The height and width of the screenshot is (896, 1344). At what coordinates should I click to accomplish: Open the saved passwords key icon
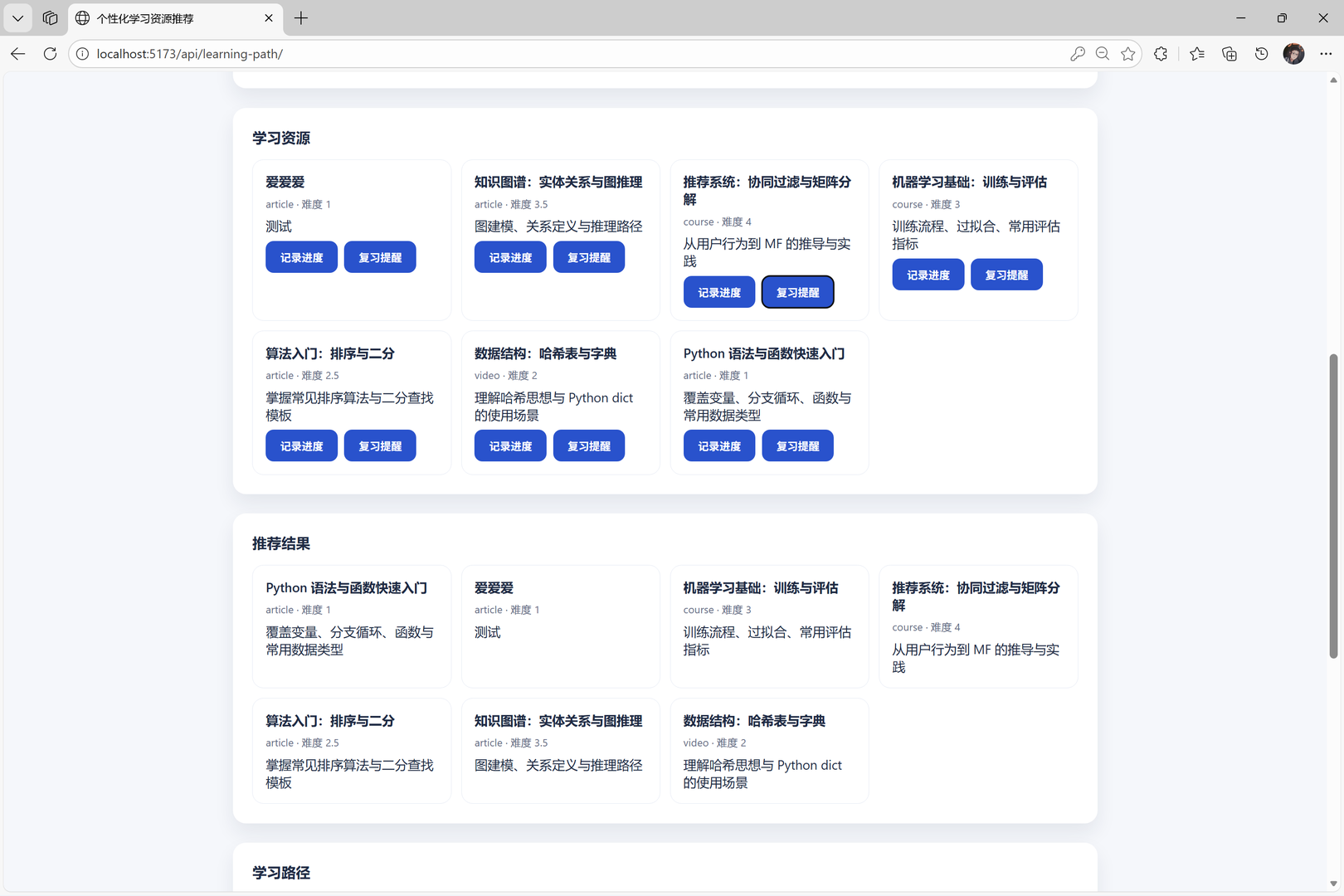1078,53
